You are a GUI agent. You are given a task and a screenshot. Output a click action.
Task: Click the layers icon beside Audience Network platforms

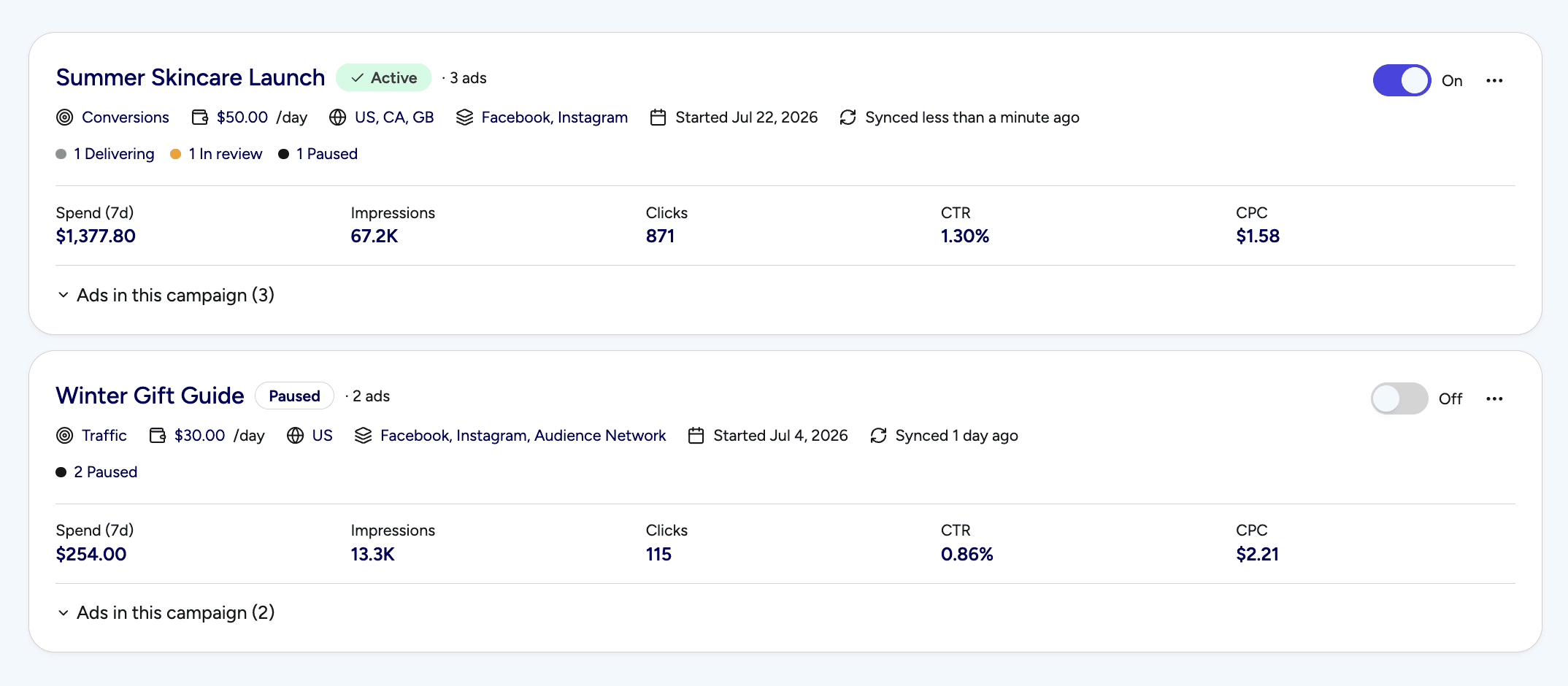364,436
